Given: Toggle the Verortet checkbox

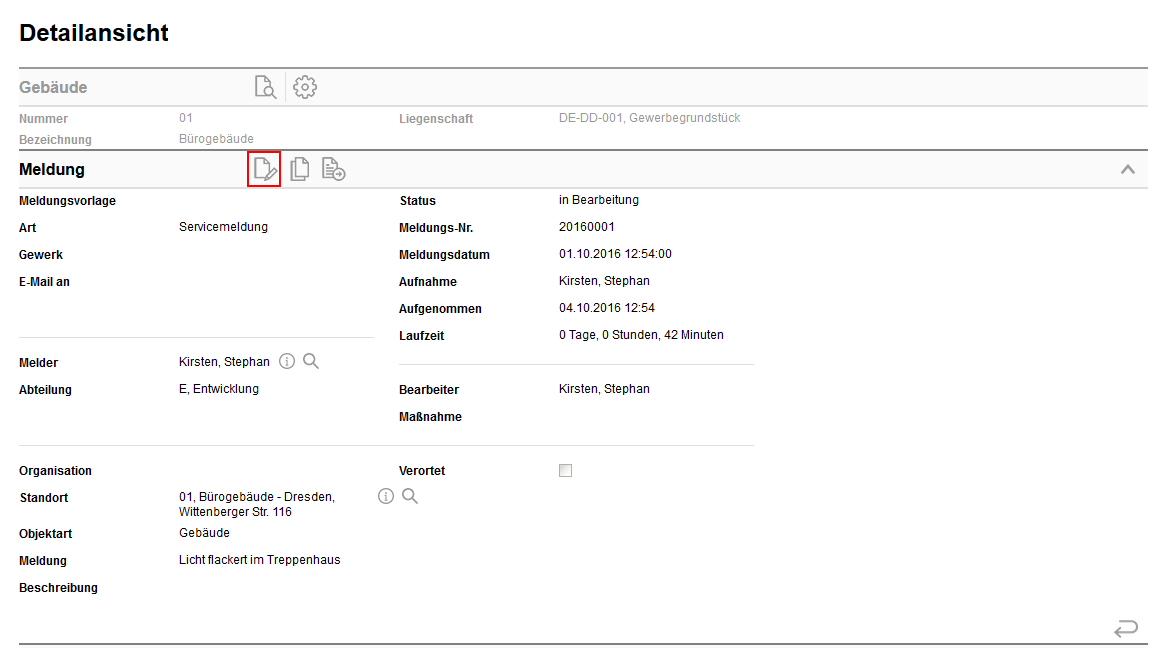Looking at the screenshot, I should point(565,470).
